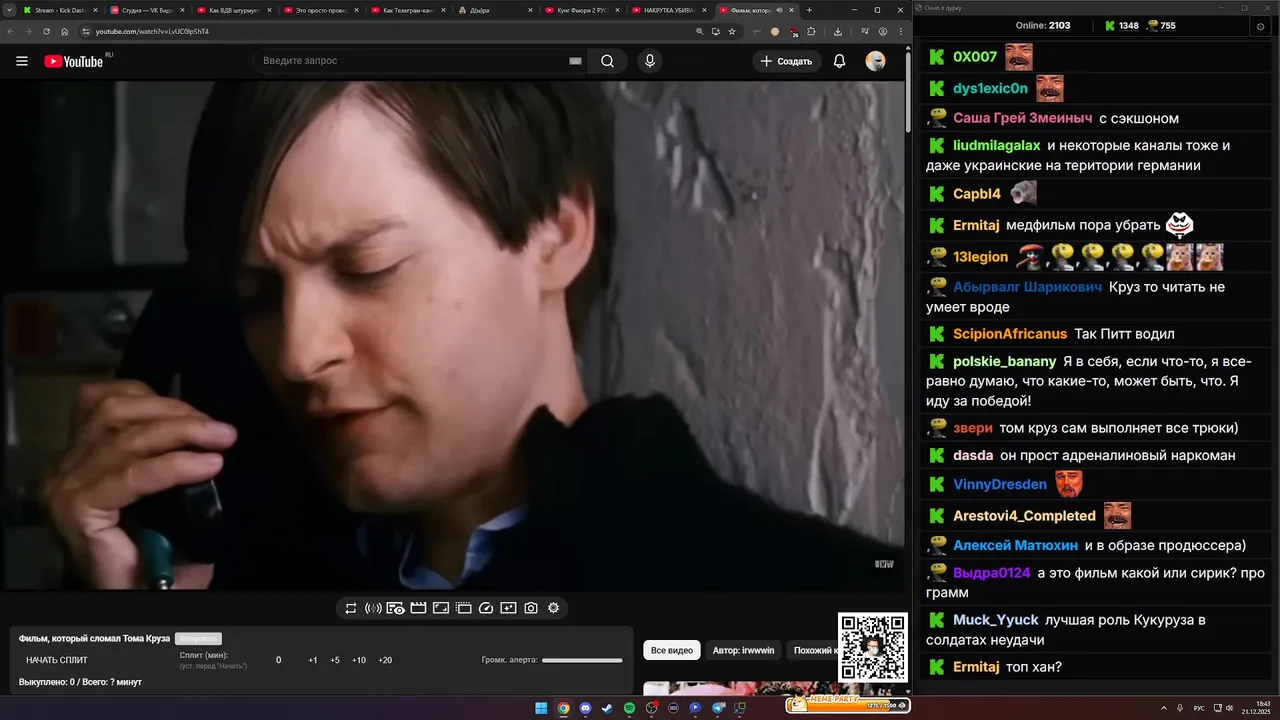
Task: Click the username polskie_banany in chat
Action: point(1005,361)
